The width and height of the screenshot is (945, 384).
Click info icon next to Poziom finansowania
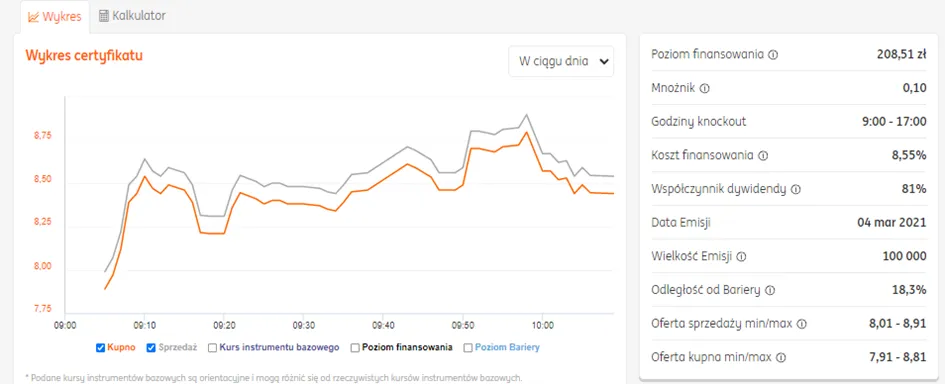point(774,55)
